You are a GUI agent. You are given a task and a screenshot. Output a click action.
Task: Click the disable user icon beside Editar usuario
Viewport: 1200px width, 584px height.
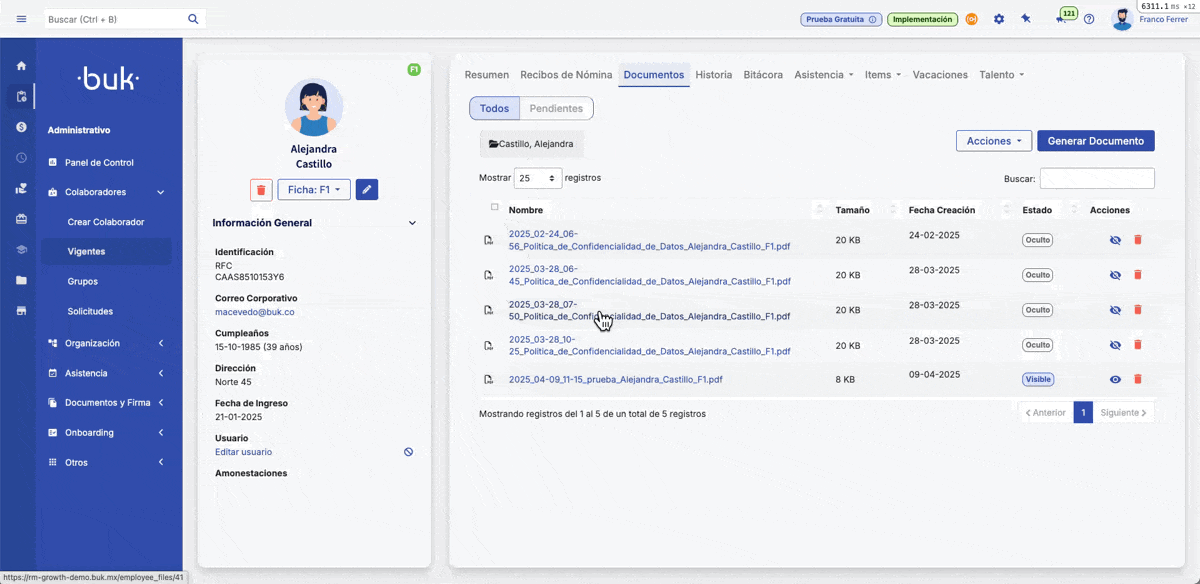tap(408, 452)
